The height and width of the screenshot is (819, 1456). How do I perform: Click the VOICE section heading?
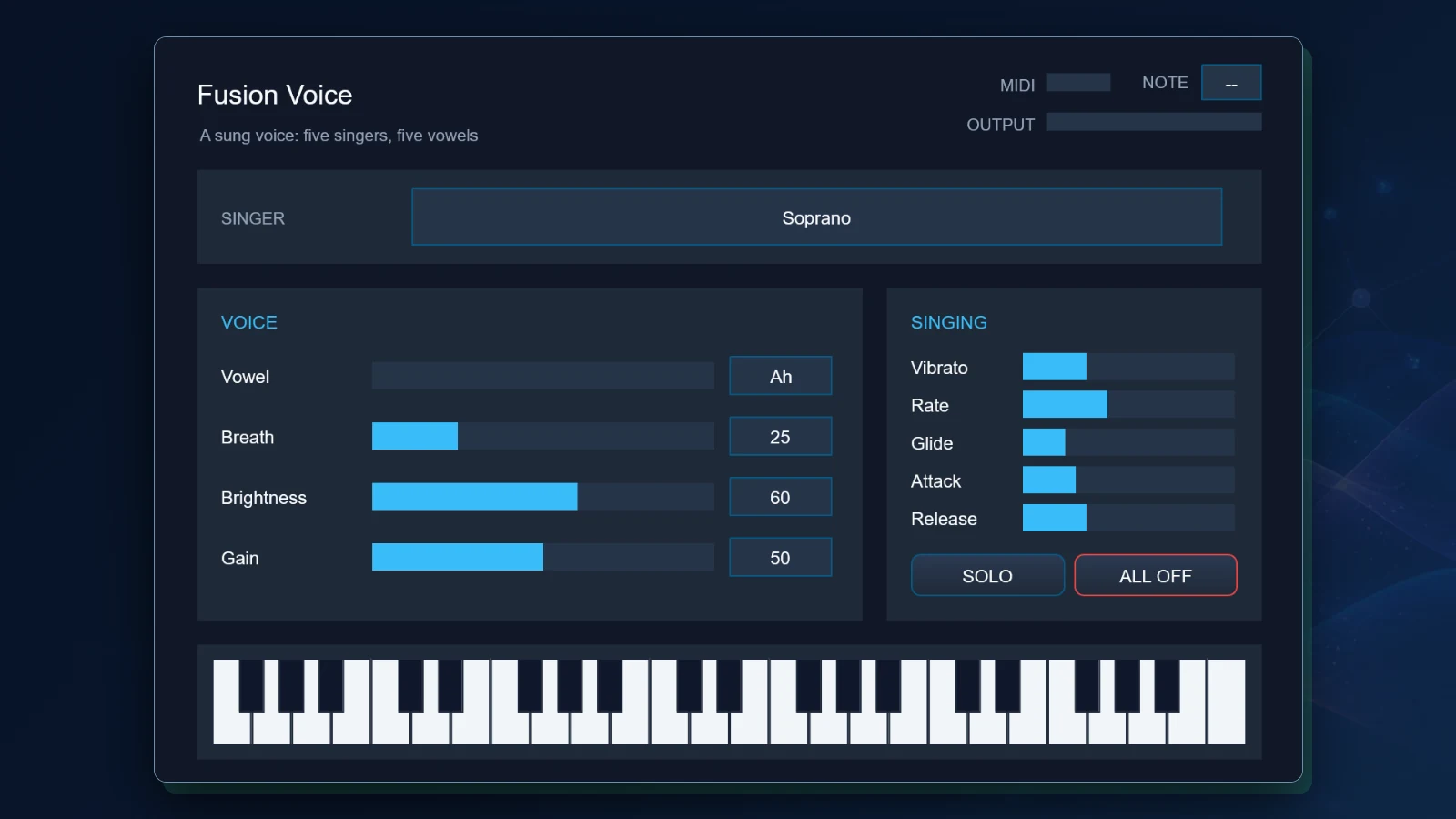coord(249,322)
